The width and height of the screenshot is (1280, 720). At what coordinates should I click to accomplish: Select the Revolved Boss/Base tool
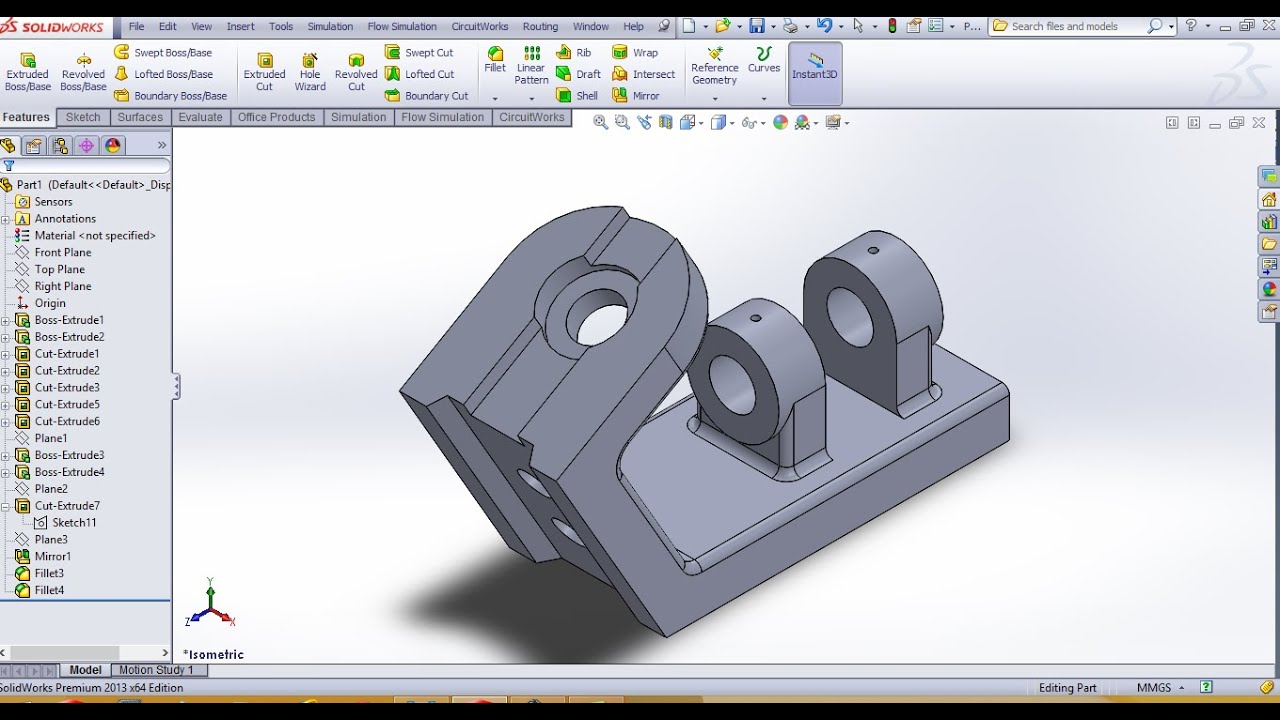pyautogui.click(x=83, y=72)
